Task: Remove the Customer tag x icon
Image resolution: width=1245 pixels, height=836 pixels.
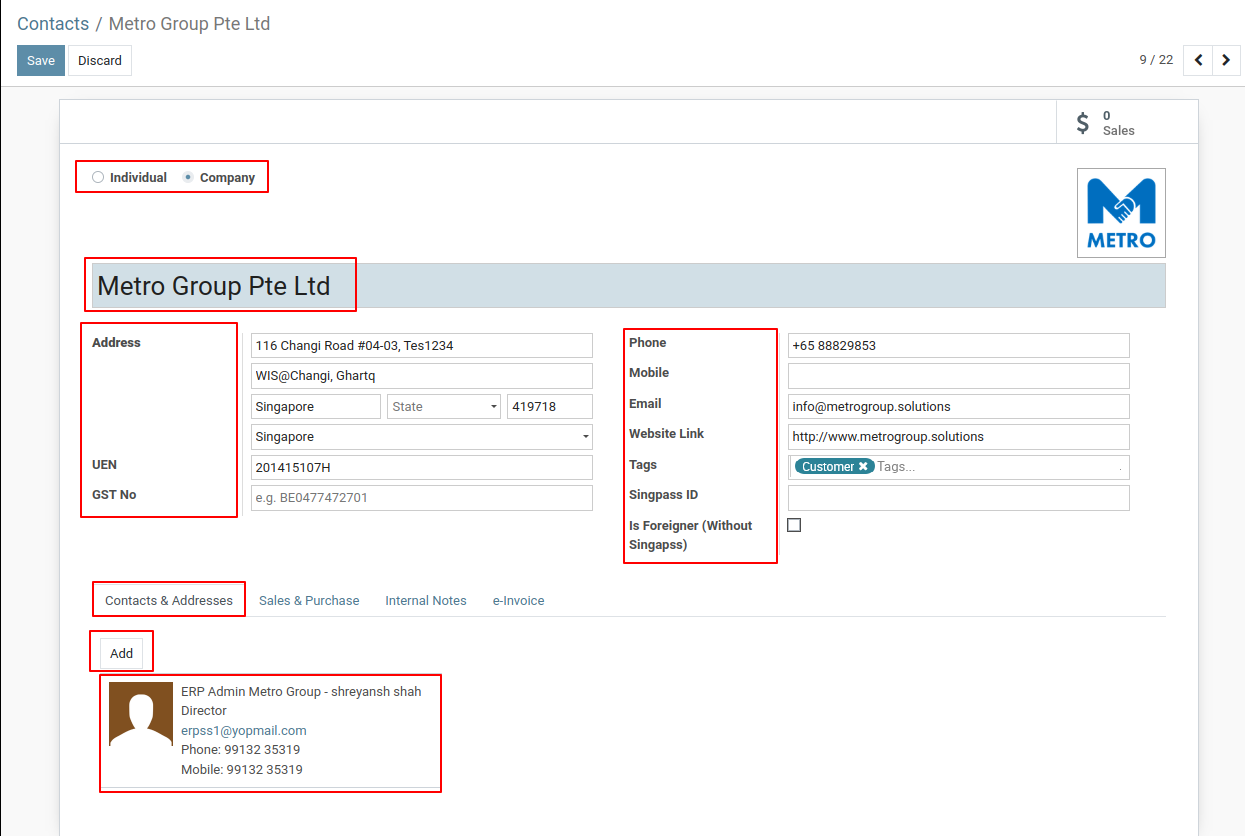Action: [863, 466]
